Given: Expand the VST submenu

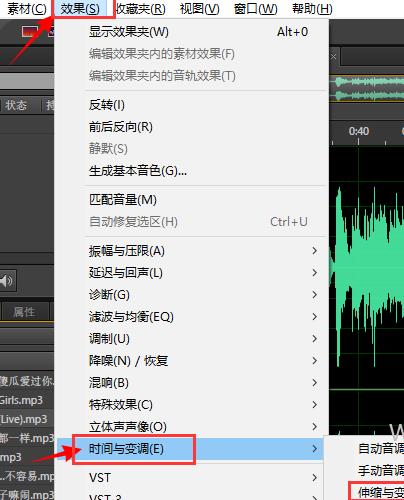Looking at the screenshot, I should click(192, 478).
